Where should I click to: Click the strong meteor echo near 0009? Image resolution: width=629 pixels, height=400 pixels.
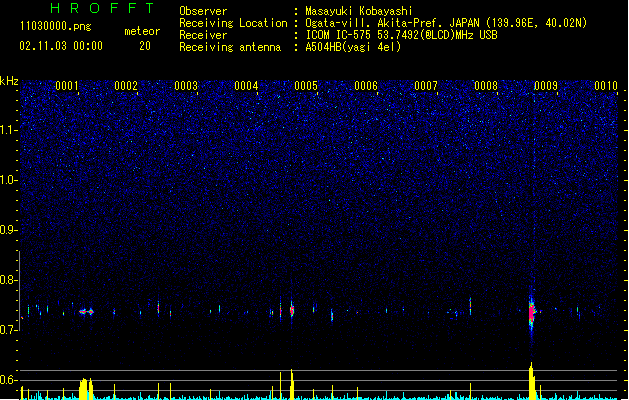click(x=532, y=312)
